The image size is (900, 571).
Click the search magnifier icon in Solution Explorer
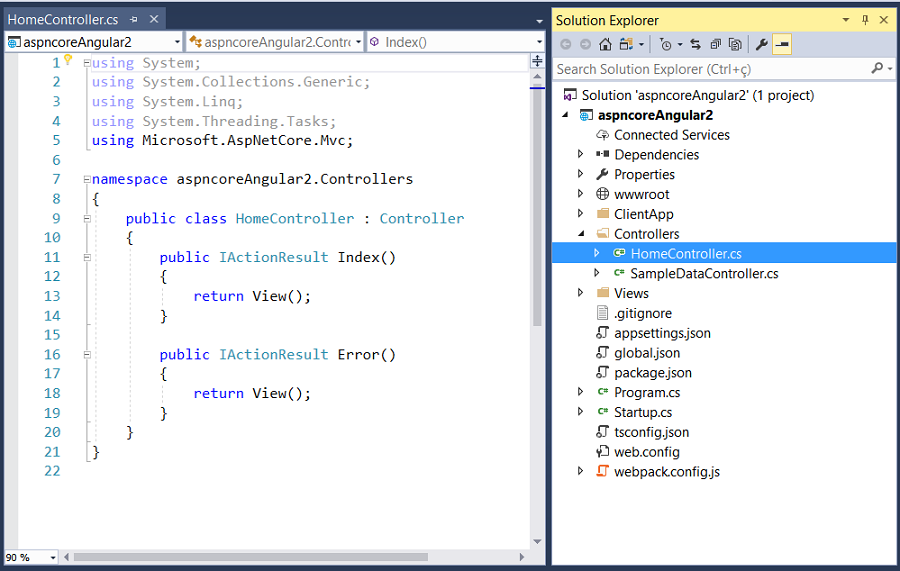point(877,69)
